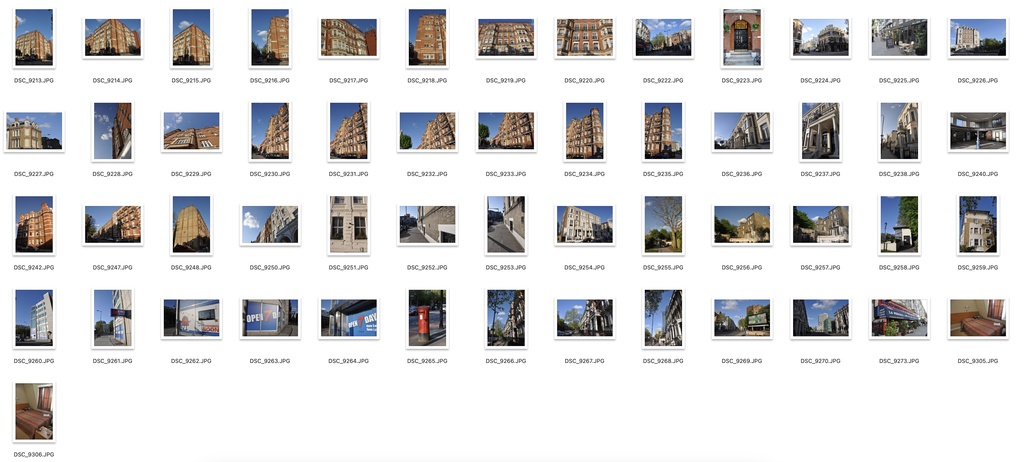Click the filename label DSC_9226.JPG

pyautogui.click(x=978, y=80)
